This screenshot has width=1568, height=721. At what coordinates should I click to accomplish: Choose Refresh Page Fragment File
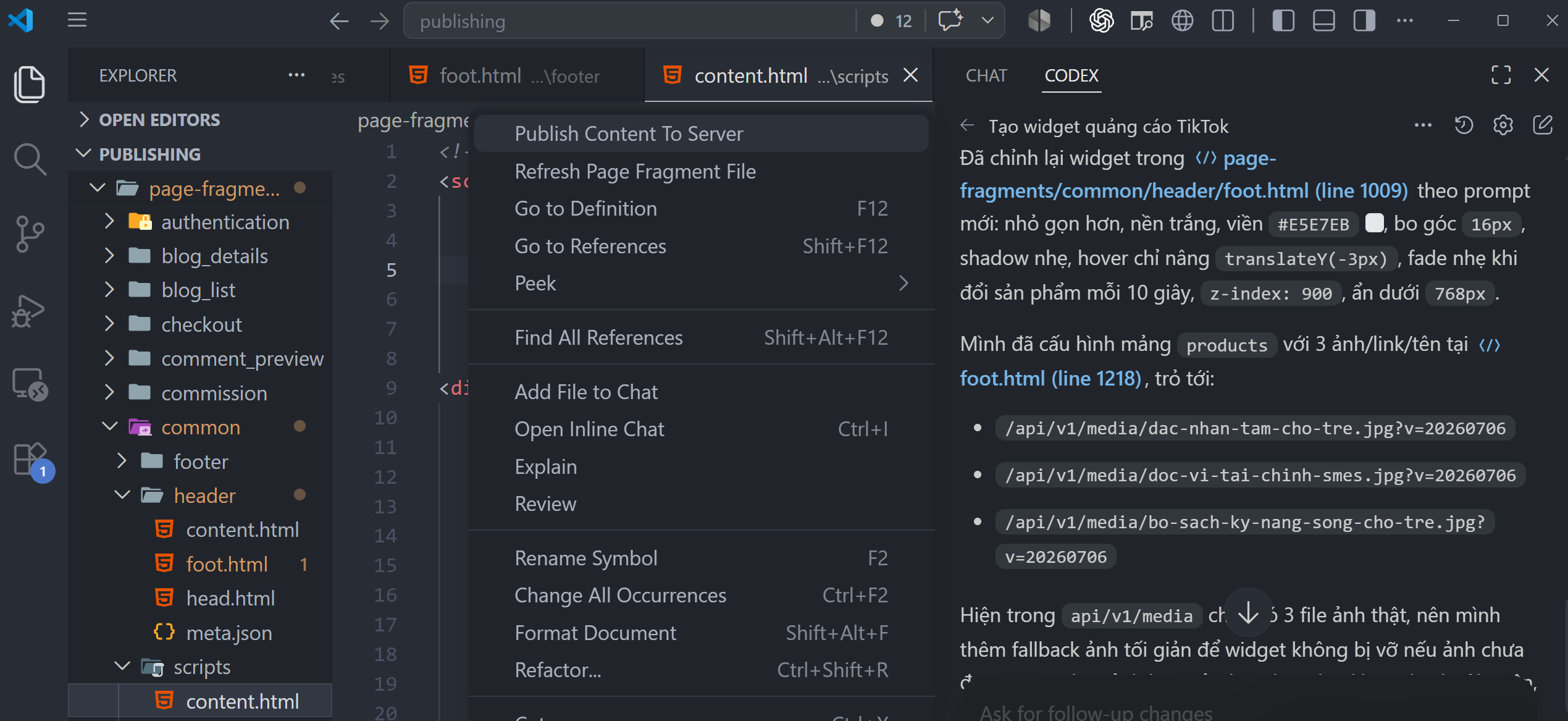[701, 171]
